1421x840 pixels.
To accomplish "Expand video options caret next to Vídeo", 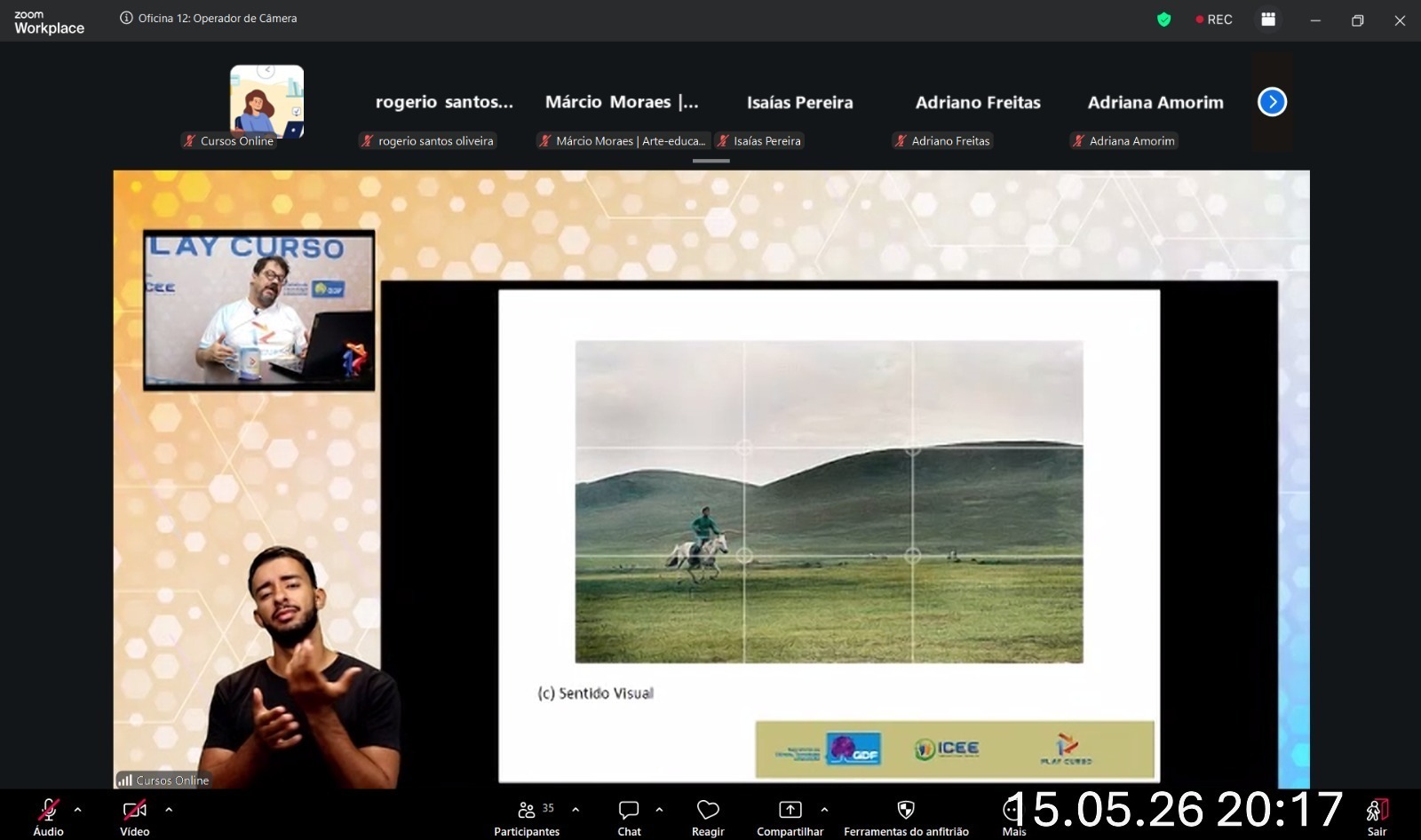I will pyautogui.click(x=169, y=810).
